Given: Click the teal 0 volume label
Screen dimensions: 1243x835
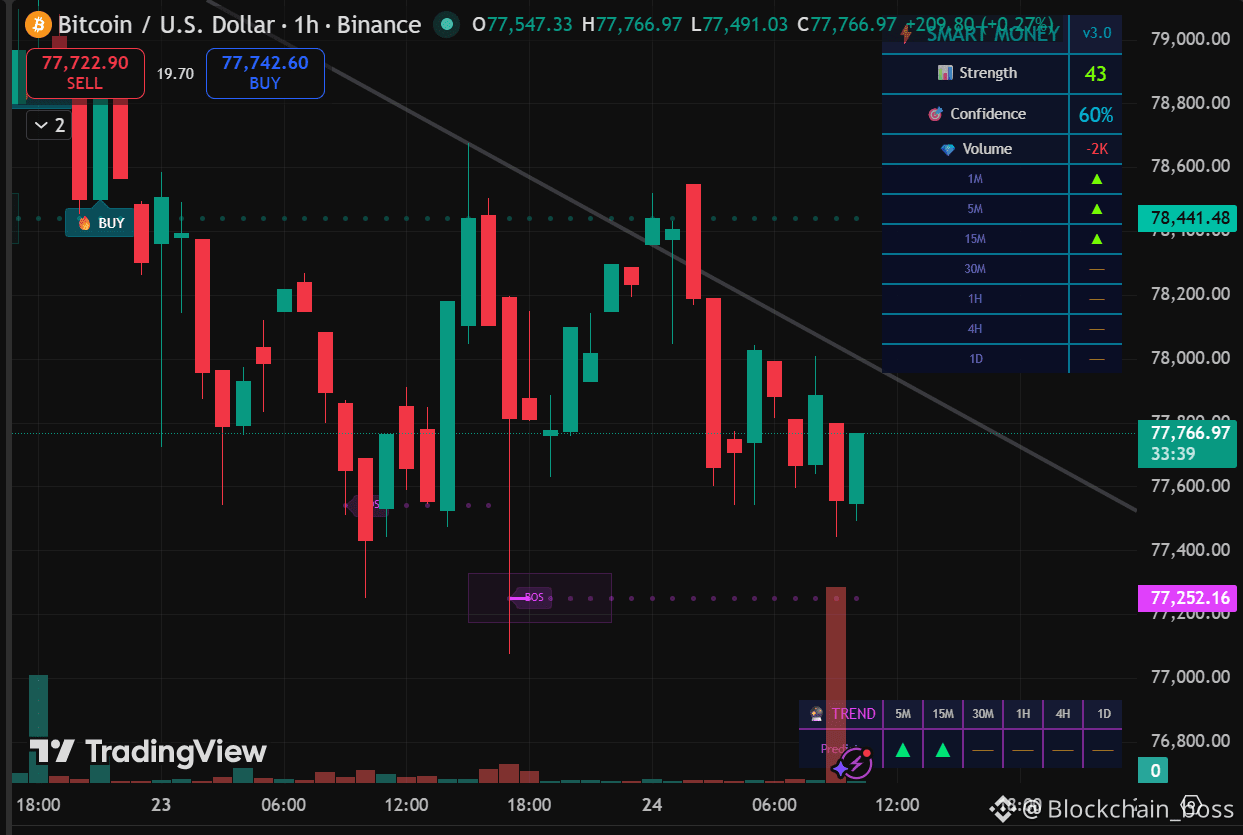Looking at the screenshot, I should pos(1154,771).
